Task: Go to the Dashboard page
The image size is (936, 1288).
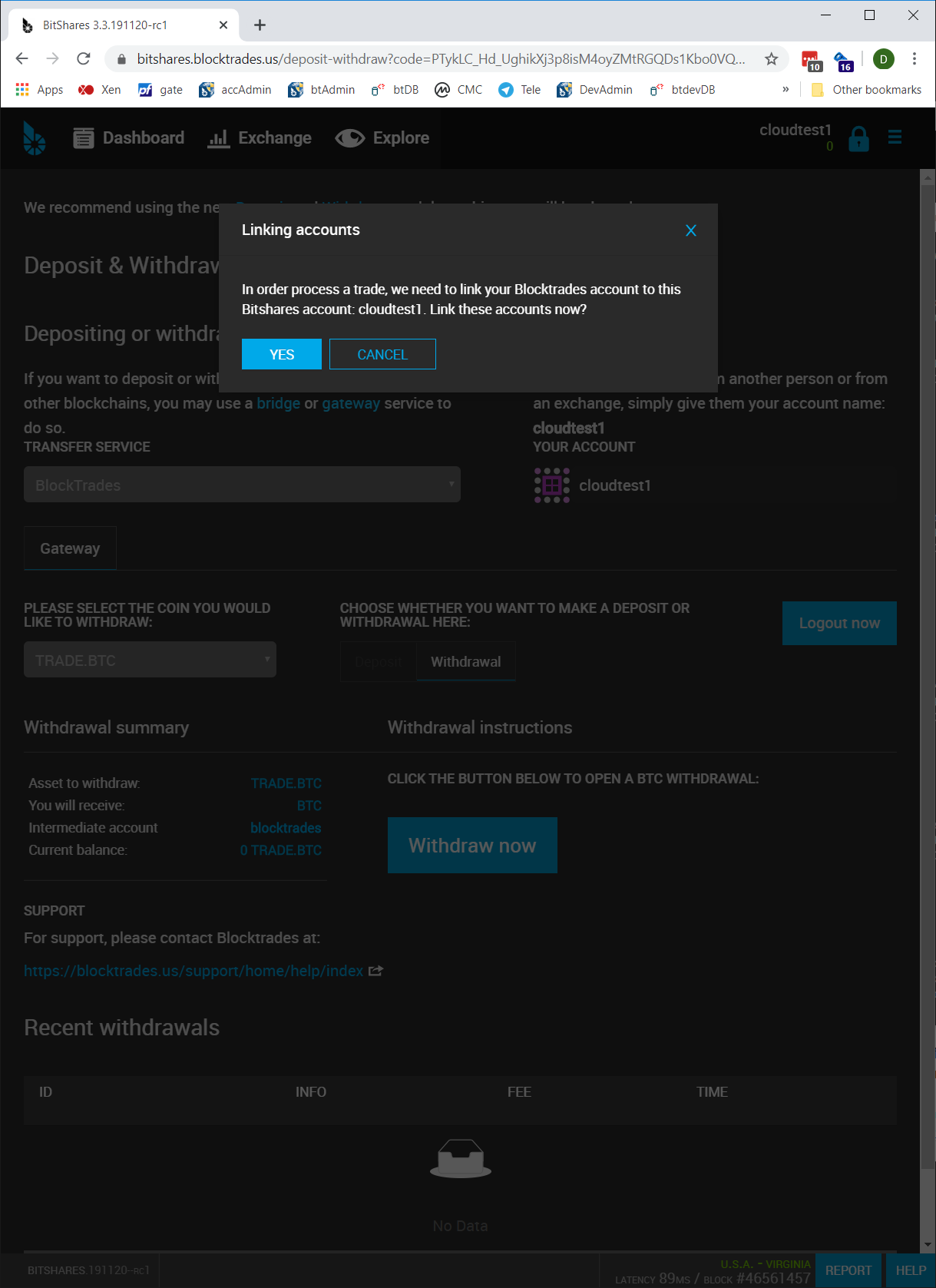Action: click(129, 138)
